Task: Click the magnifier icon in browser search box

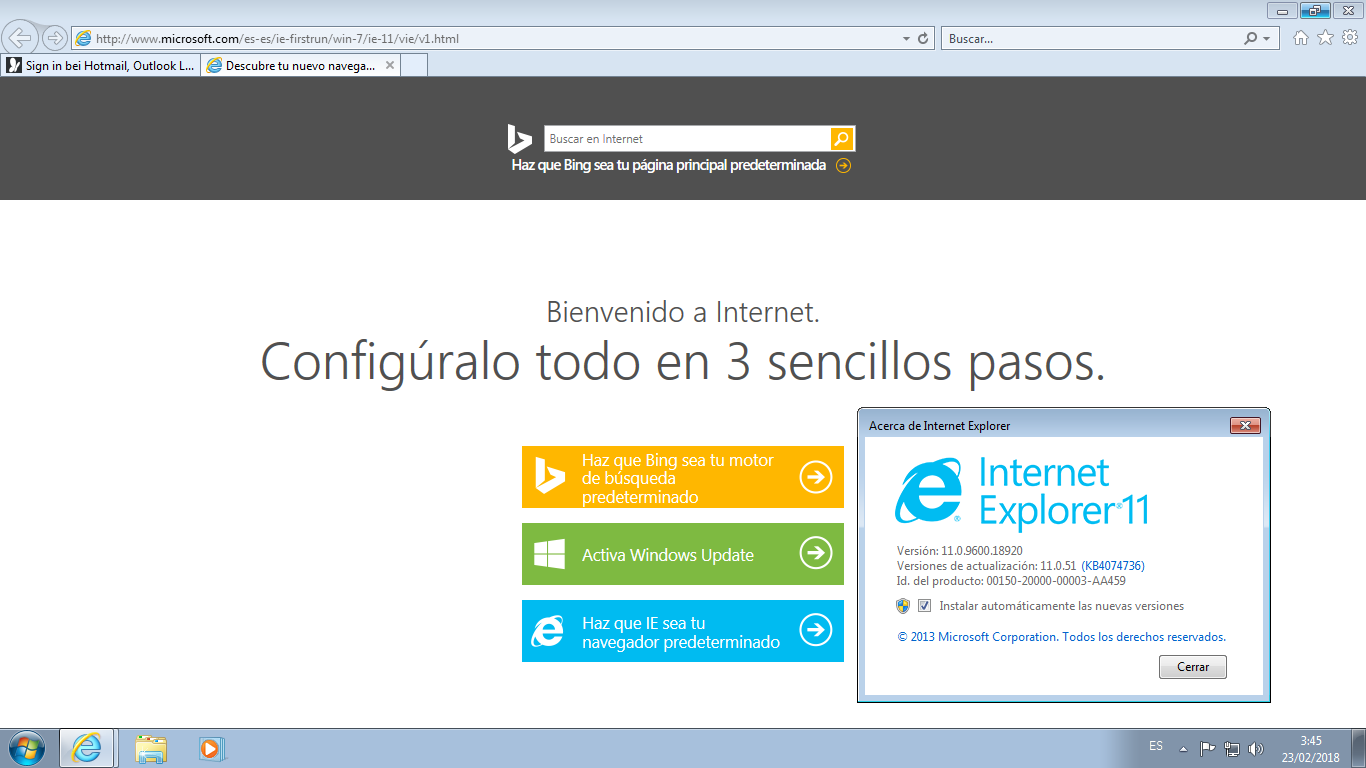Action: pos(1250,39)
